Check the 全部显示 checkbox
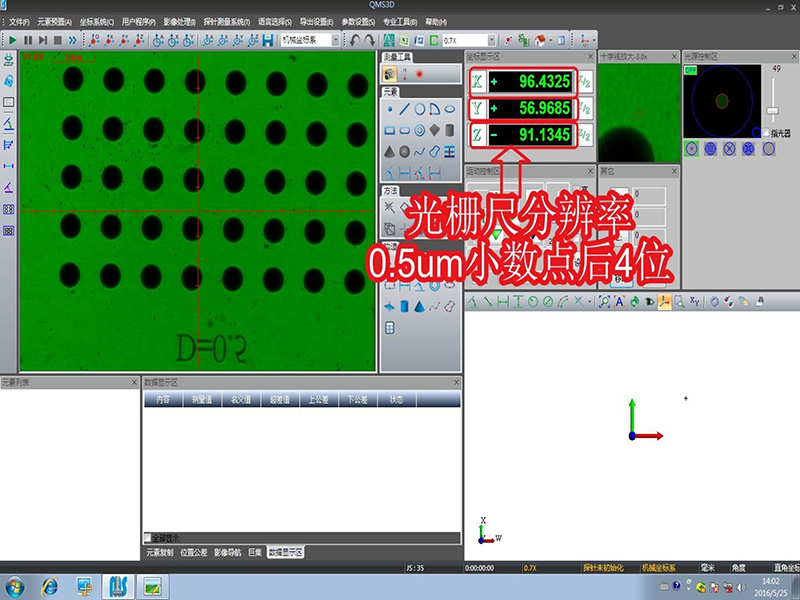The image size is (800, 600). click(149, 537)
